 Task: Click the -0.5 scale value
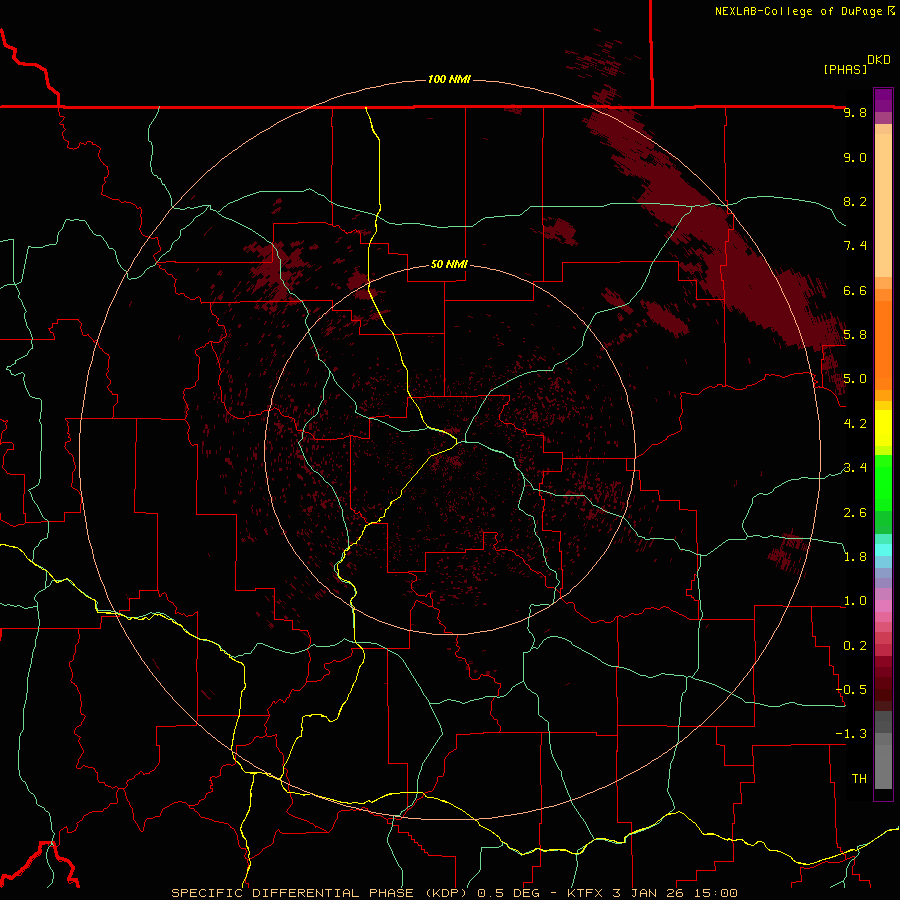coord(852,689)
